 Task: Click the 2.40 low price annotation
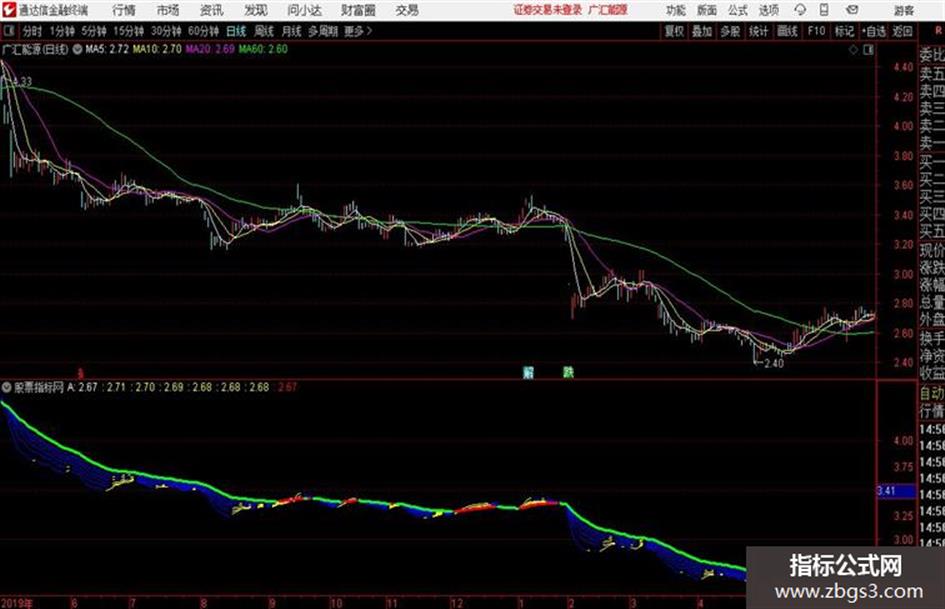pos(773,363)
